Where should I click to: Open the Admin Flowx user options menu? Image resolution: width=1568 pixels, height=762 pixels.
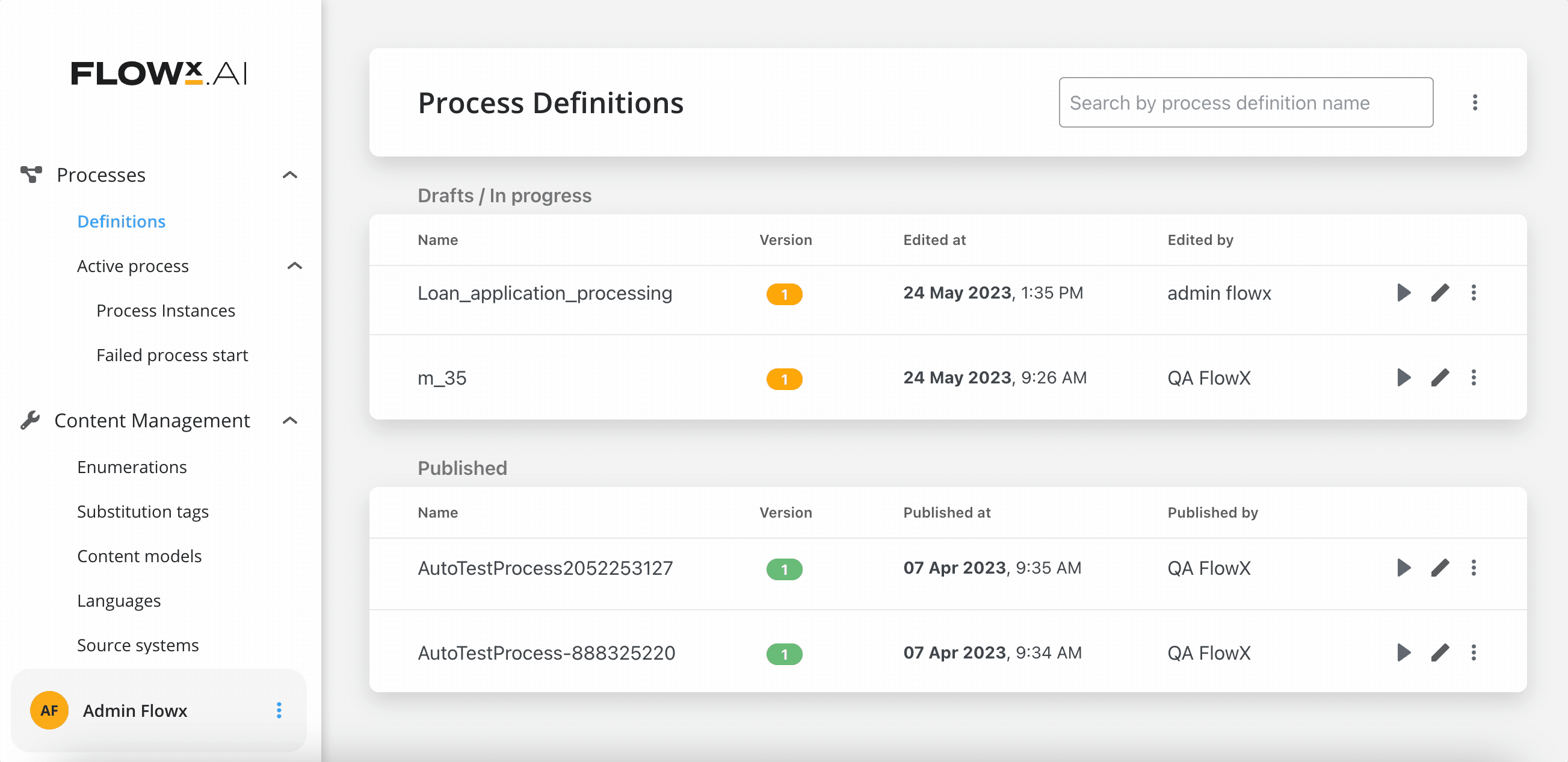pyautogui.click(x=279, y=710)
